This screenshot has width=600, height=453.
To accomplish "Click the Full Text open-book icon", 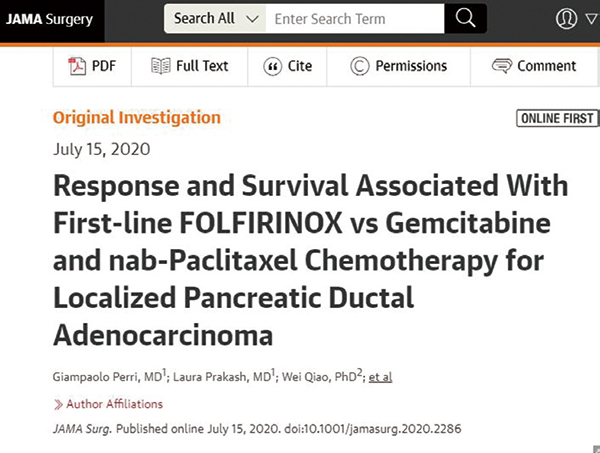I will (x=161, y=66).
